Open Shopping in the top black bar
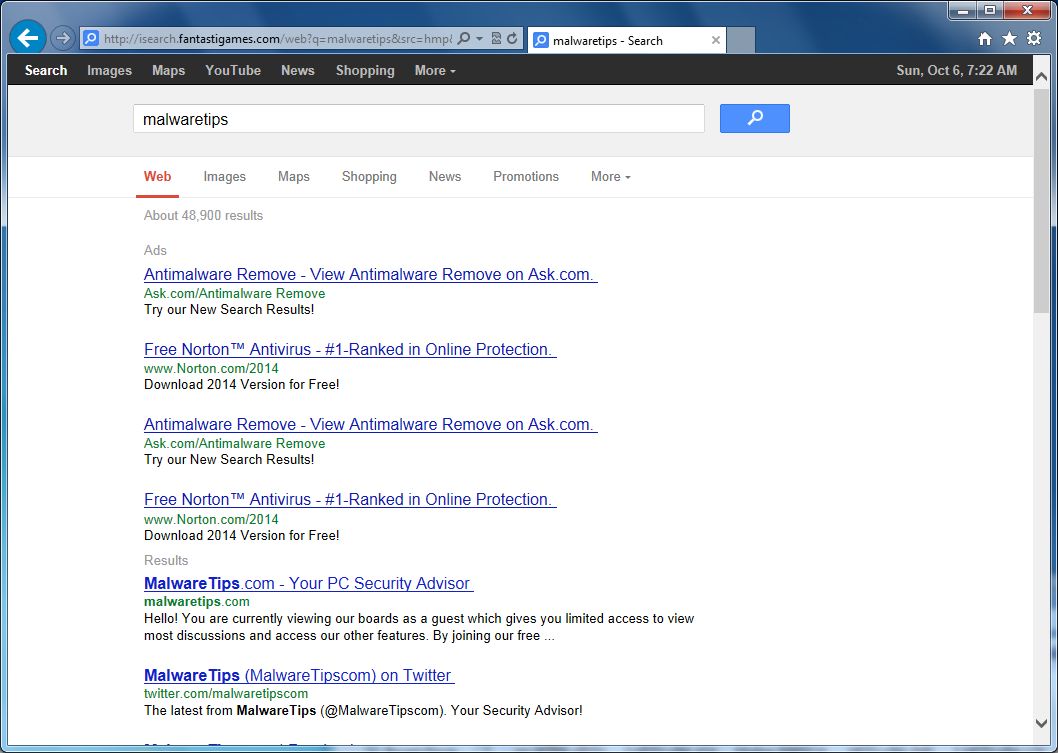Screen dimensions: 1058x753 point(365,70)
